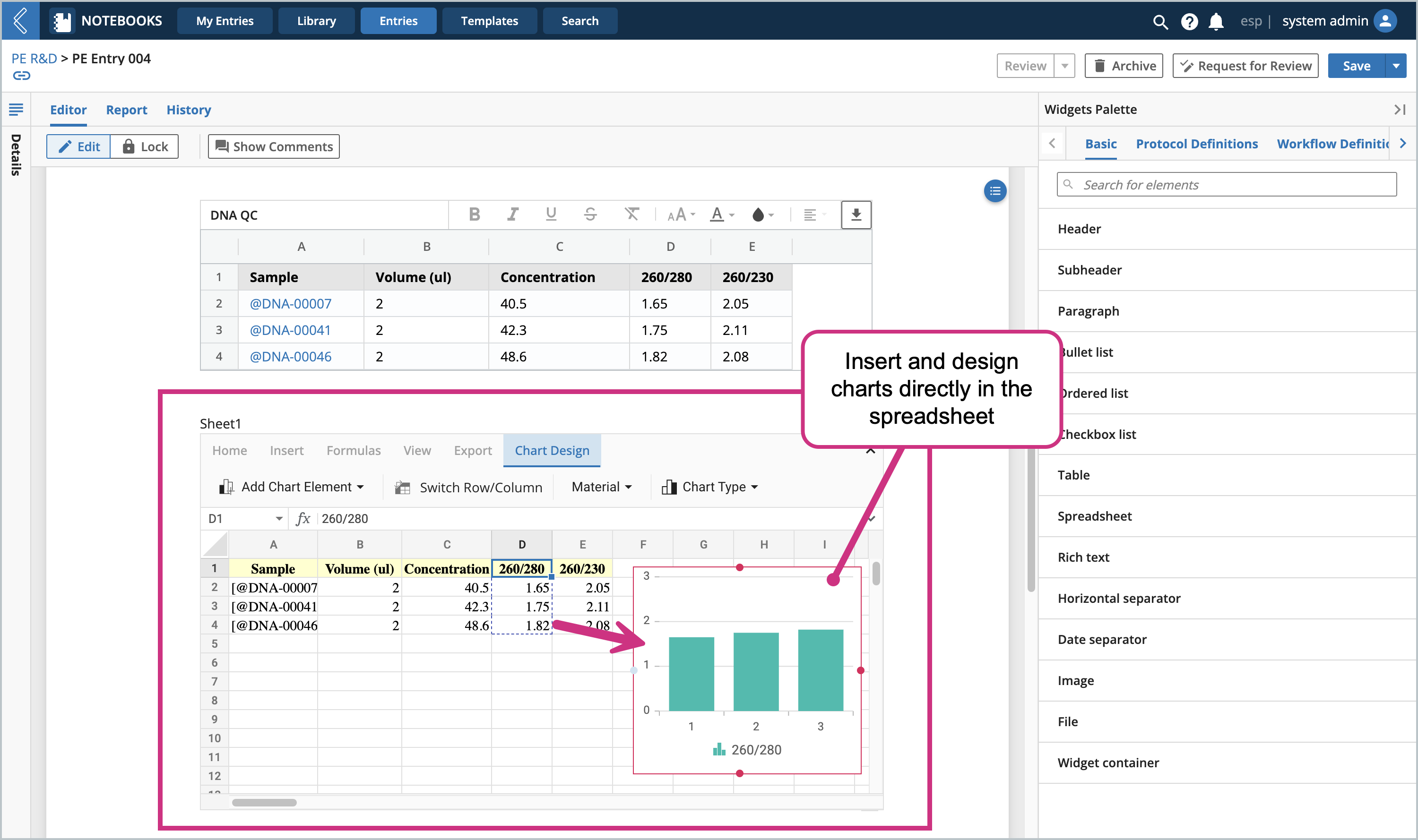Click the 260/280 chart legend label
The height and width of the screenshot is (840, 1418).
pyautogui.click(x=756, y=749)
